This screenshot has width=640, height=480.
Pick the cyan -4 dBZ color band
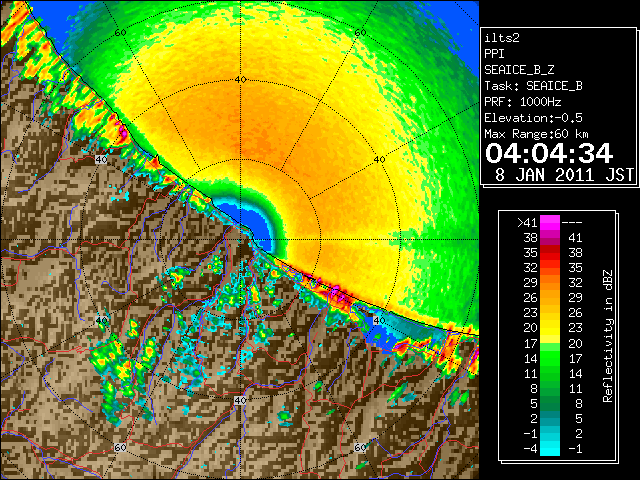[550, 449]
